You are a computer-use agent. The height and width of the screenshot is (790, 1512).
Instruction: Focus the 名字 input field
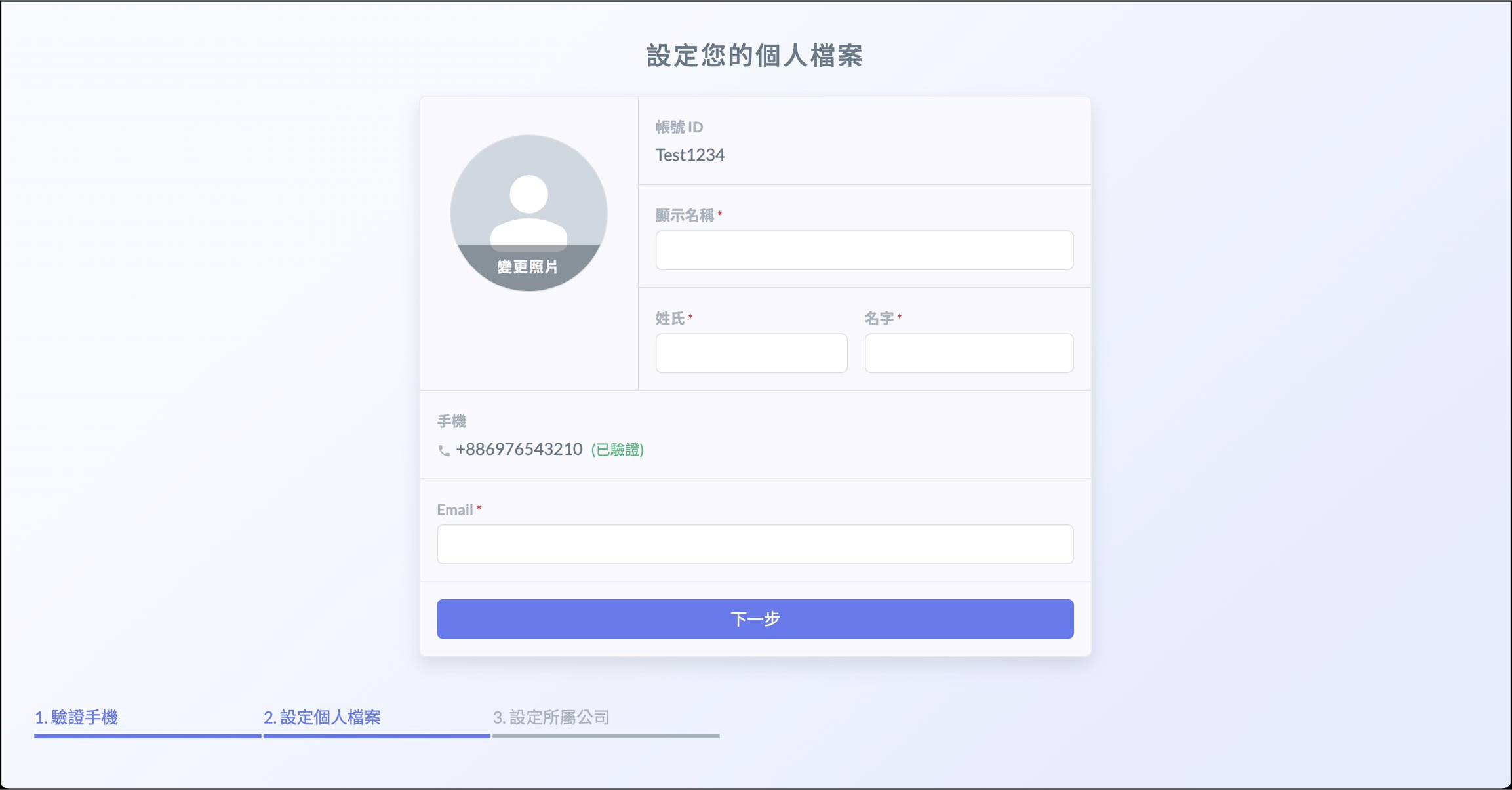(968, 353)
